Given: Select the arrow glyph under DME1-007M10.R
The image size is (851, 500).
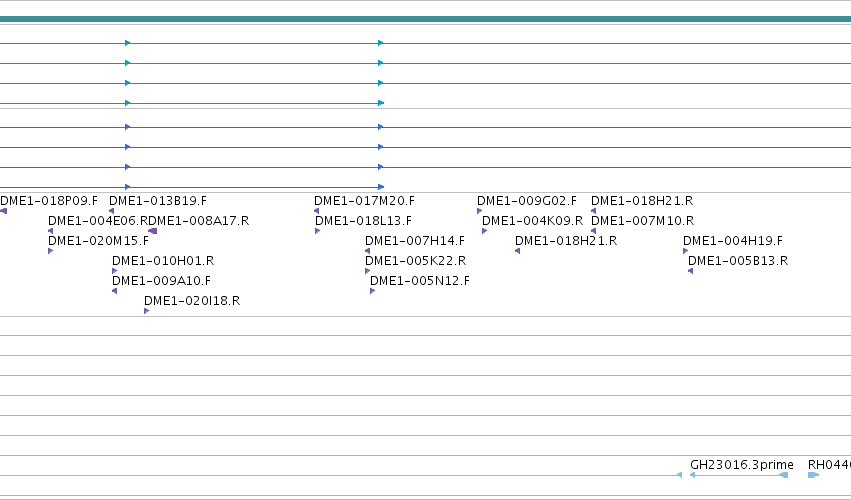Looking at the screenshot, I should click(593, 231).
